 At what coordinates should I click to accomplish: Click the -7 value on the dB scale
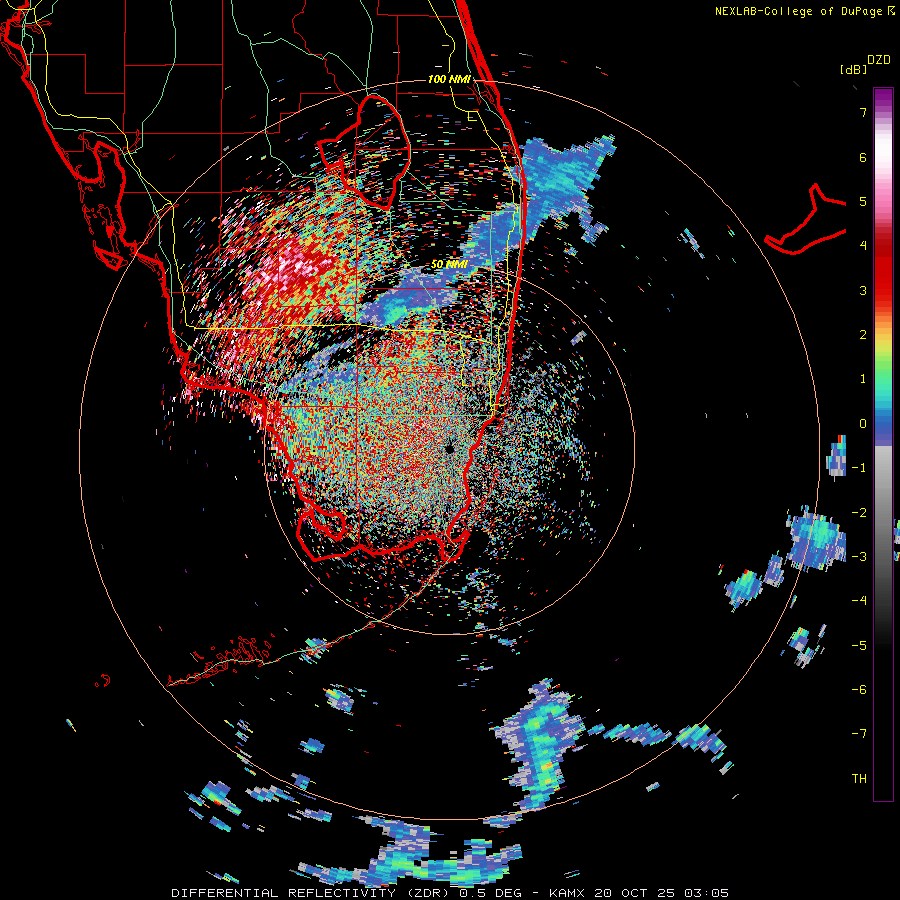click(x=859, y=734)
